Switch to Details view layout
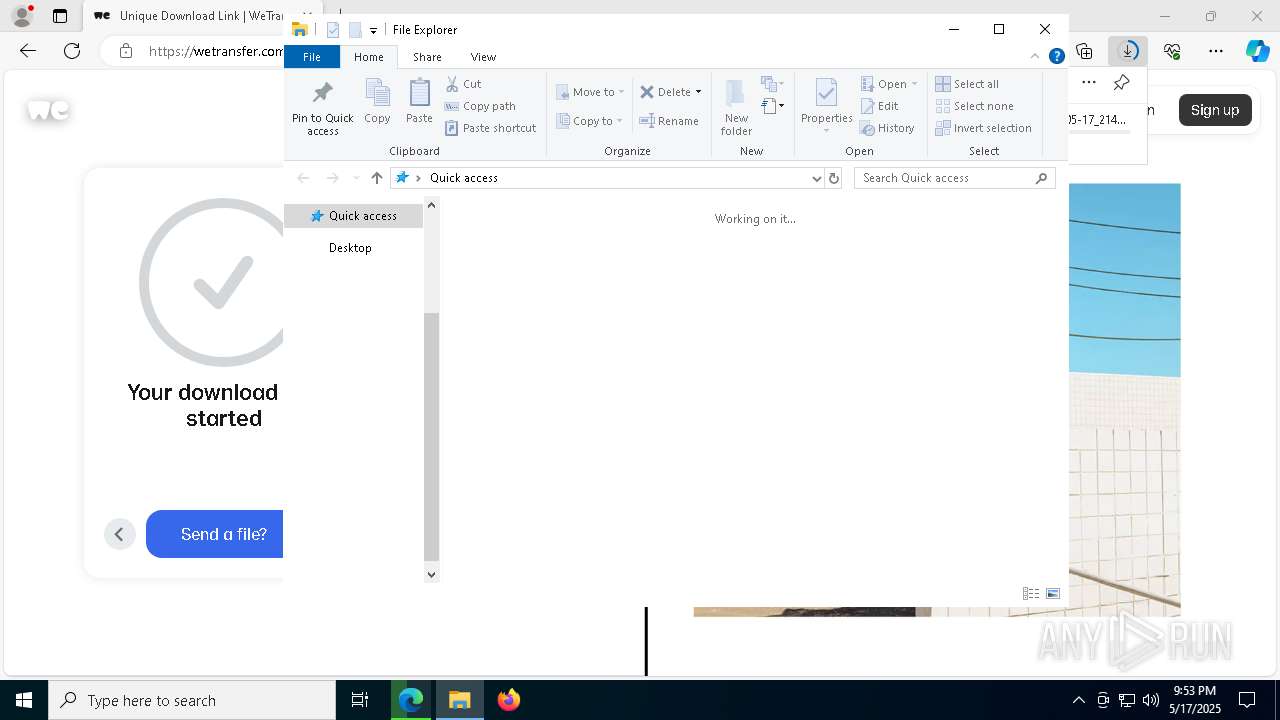This screenshot has width=1280, height=720. [x=1031, y=593]
